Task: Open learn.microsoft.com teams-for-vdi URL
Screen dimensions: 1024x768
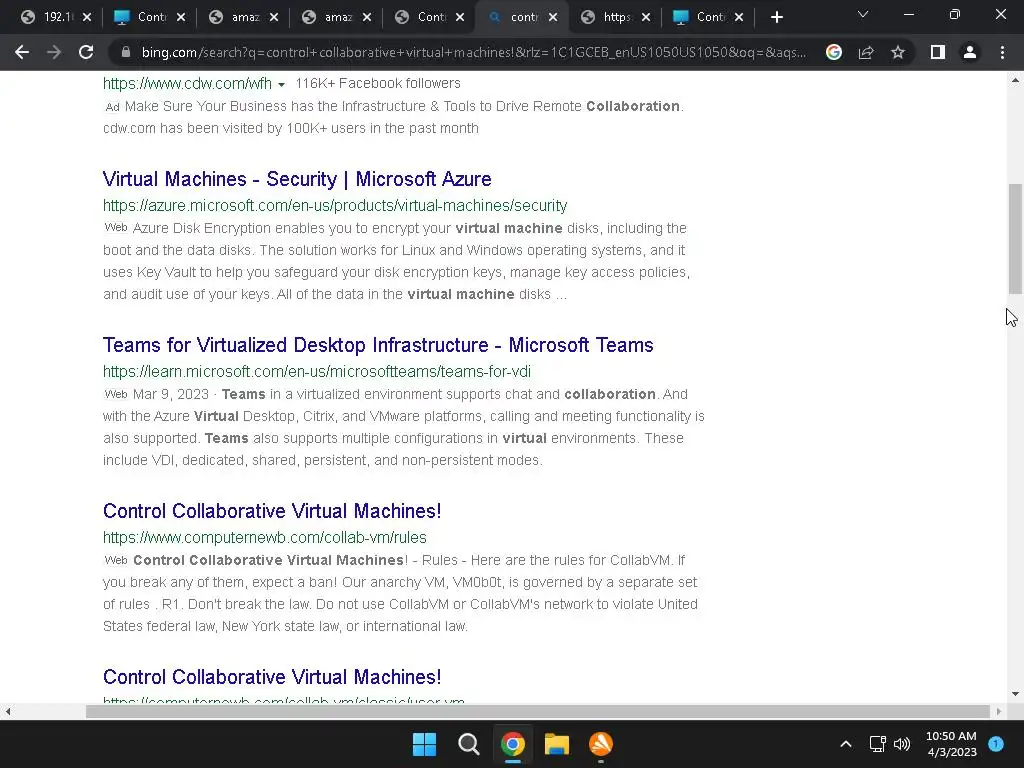Action: [x=317, y=371]
